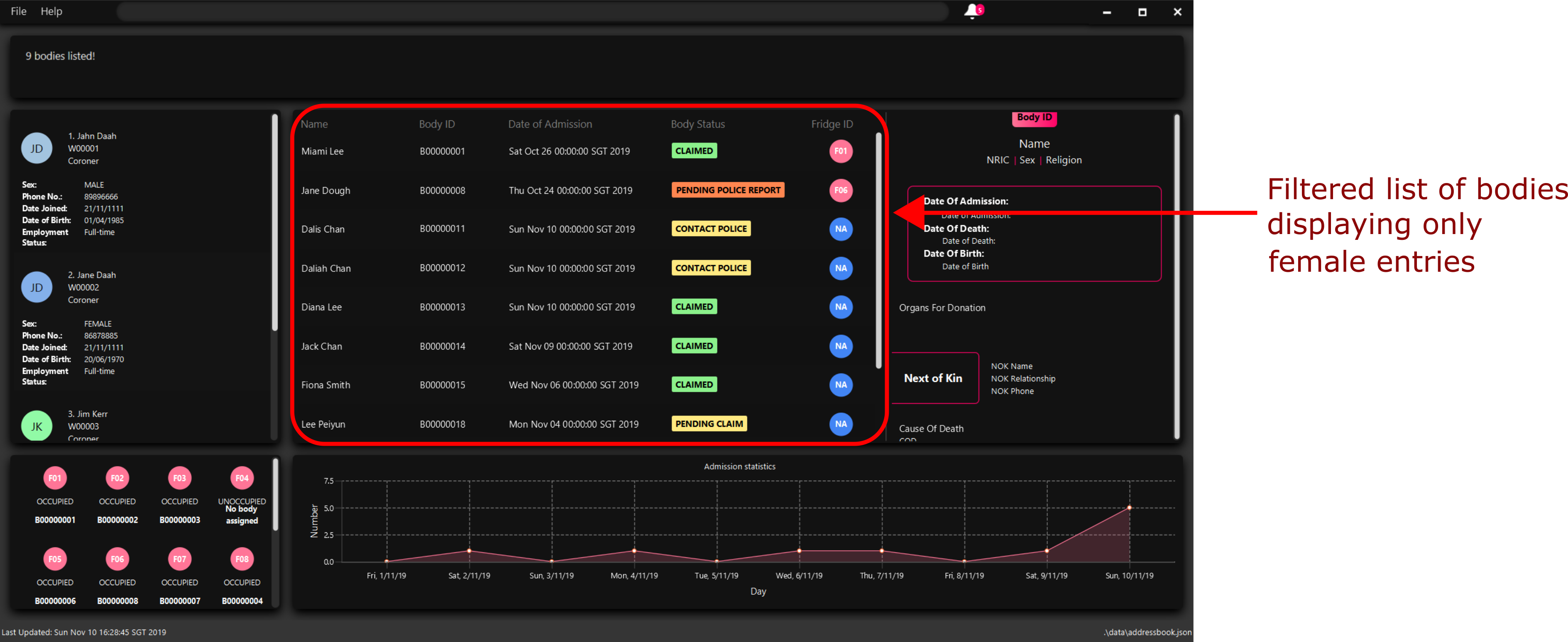Click the F06 fridge badge in Jane Dough row
The height and width of the screenshot is (642, 1568).
841,190
